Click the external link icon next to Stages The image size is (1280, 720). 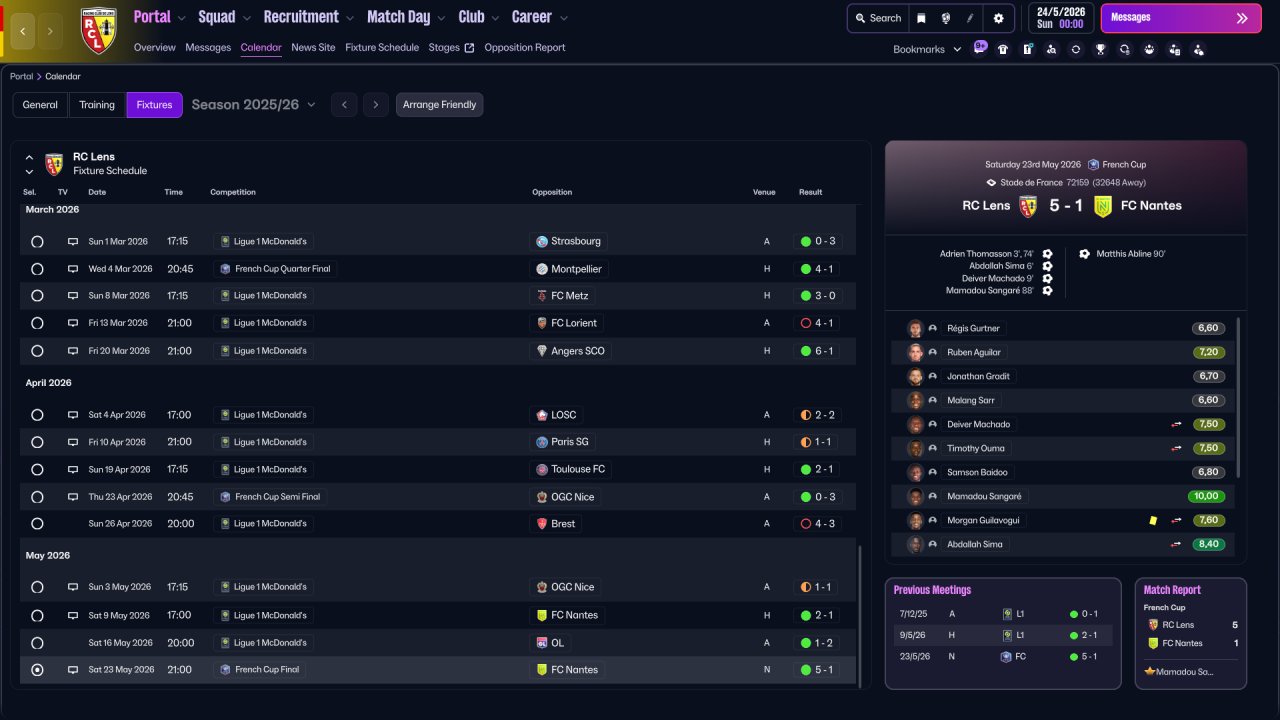(469, 48)
